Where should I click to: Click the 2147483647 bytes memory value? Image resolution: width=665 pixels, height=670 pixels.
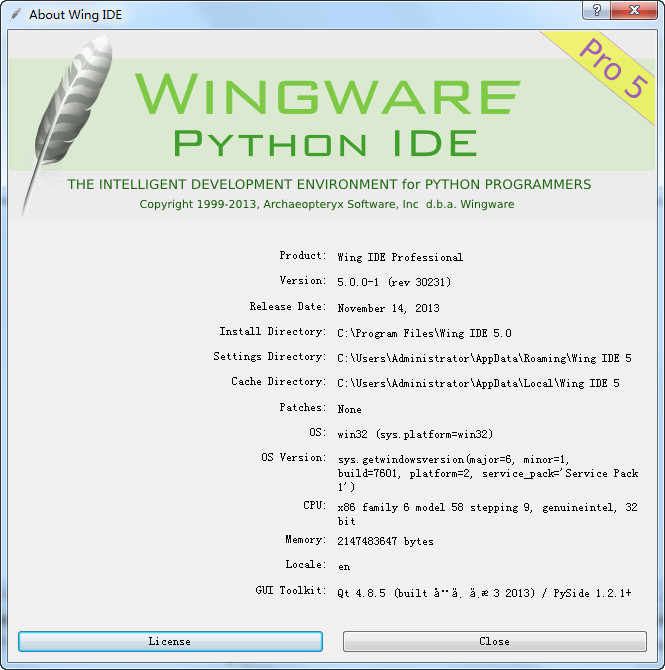tap(385, 541)
